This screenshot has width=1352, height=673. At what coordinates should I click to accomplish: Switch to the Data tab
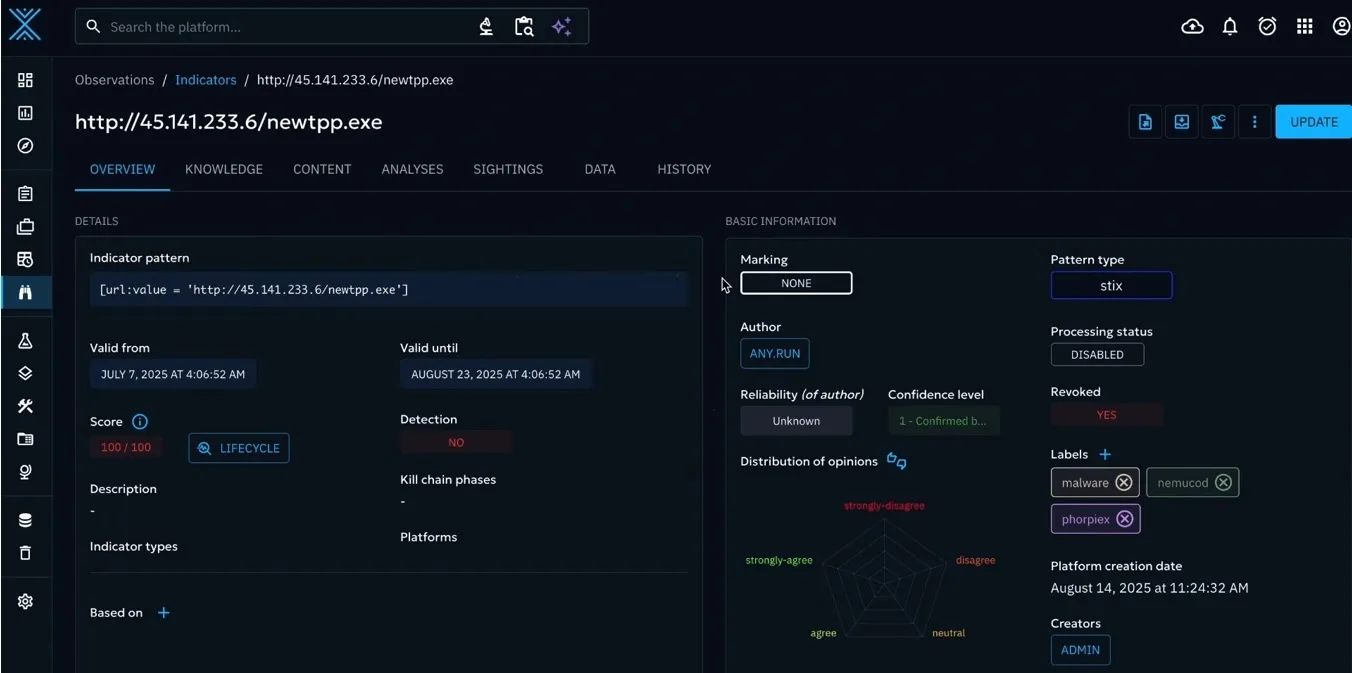[600, 169]
